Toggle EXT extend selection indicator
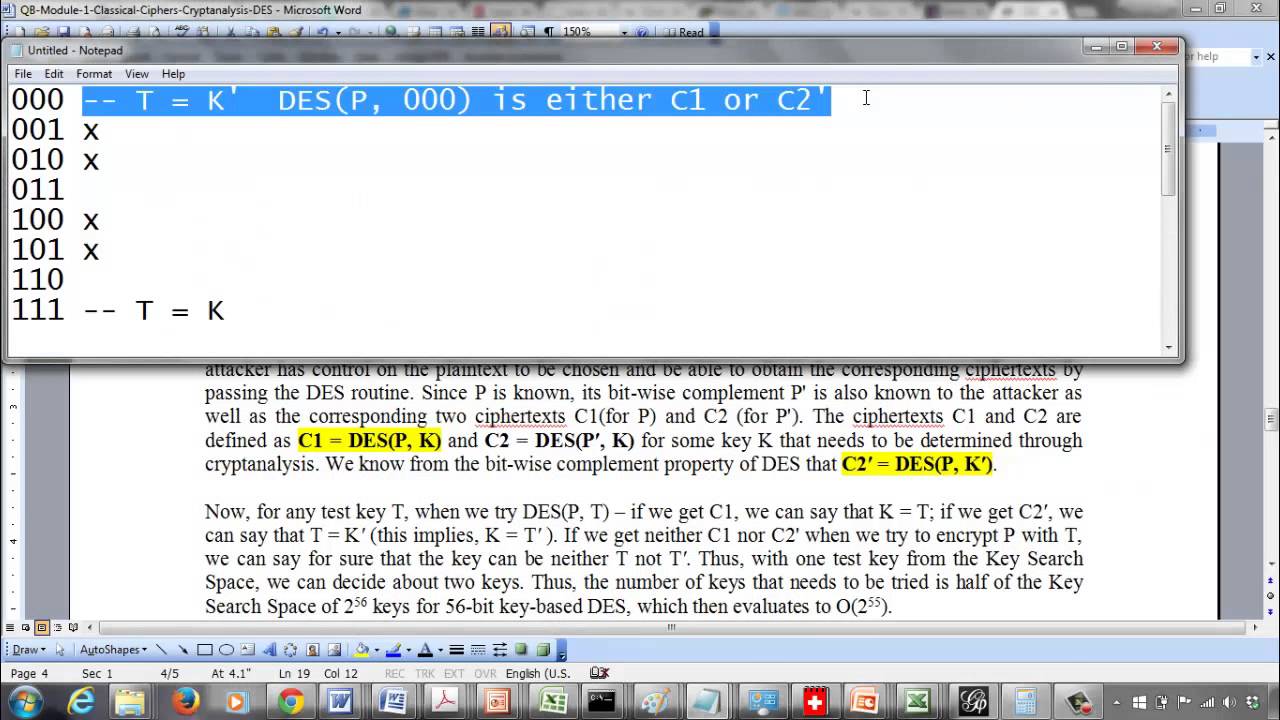Viewport: 1280px width, 720px height. 454,674
